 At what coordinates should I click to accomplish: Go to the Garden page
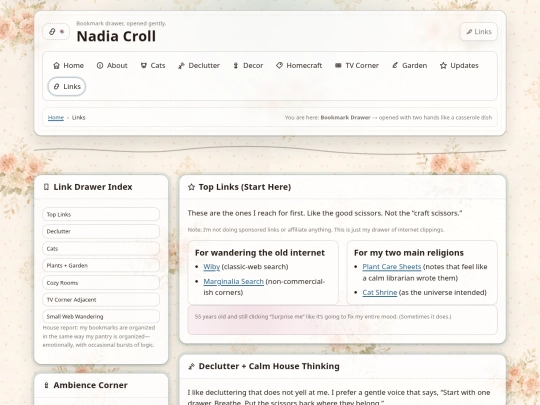pyautogui.click(x=410, y=65)
